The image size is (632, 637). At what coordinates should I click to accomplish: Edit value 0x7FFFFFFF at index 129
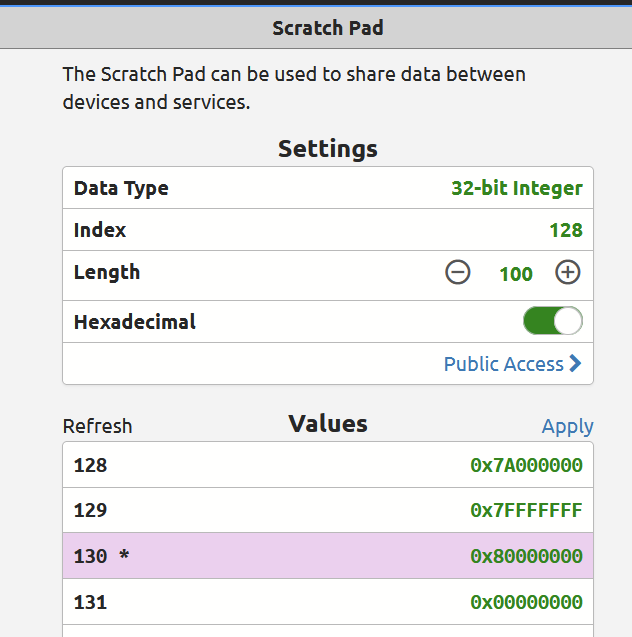tap(526, 510)
